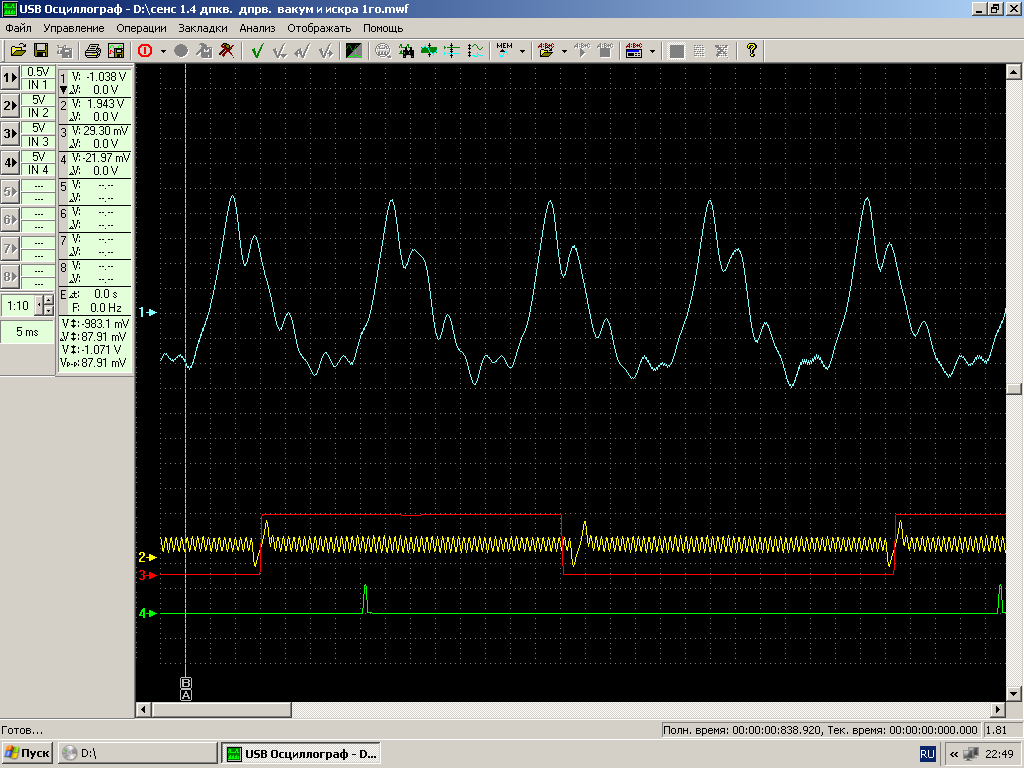Viewport: 1024px width, 768px height.
Task: Open the dropdown arrow next to MEM
Action: (x=522, y=51)
